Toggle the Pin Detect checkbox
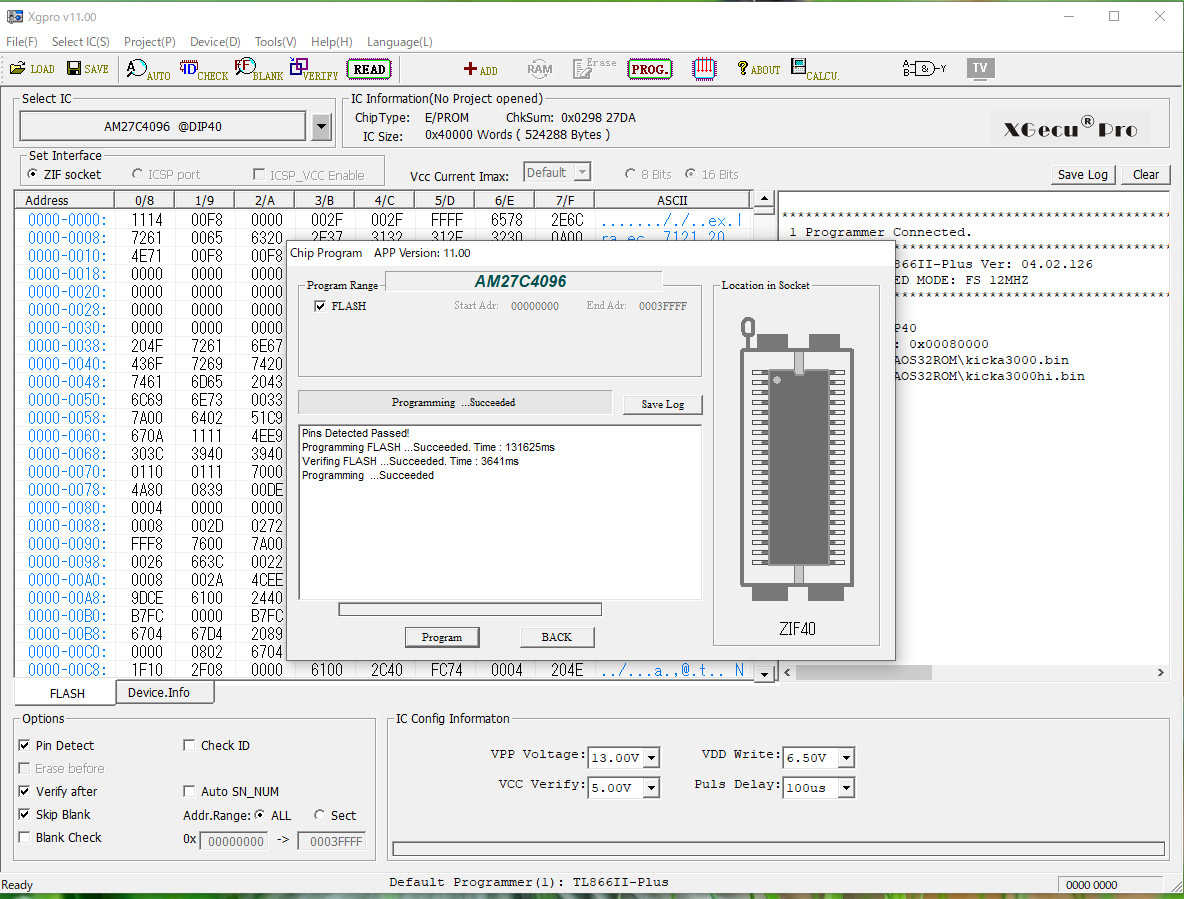This screenshot has width=1184, height=899. click(24, 745)
